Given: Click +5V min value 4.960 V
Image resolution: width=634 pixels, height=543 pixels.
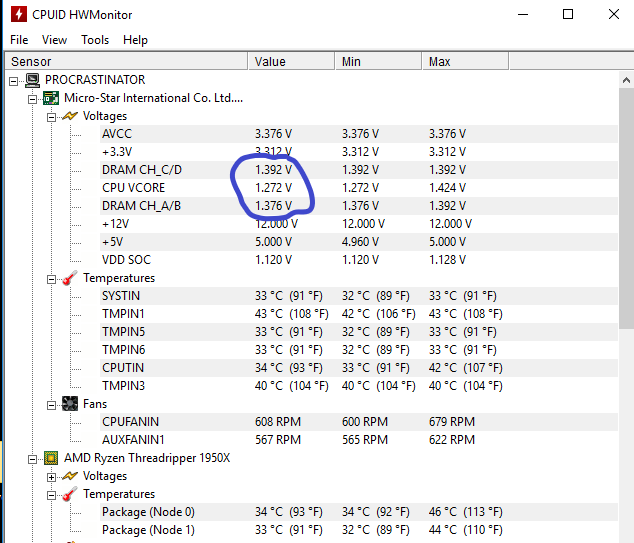Looking at the screenshot, I should pos(360,242).
